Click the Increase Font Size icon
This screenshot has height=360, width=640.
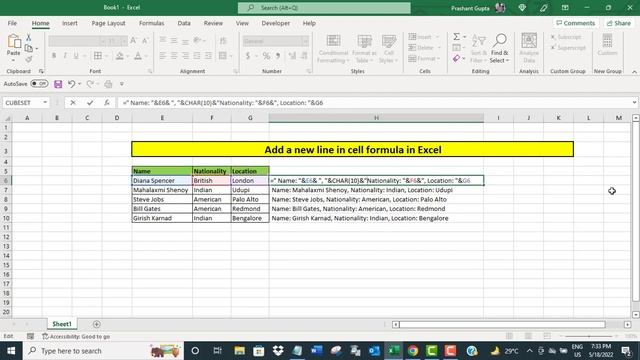(x=133, y=41)
